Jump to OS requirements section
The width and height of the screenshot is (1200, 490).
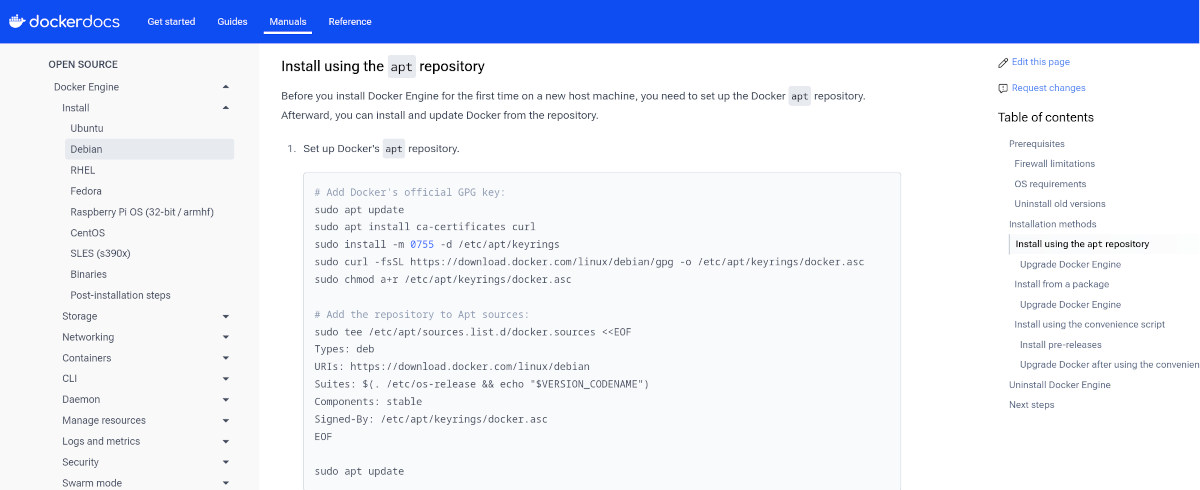click(x=1050, y=184)
